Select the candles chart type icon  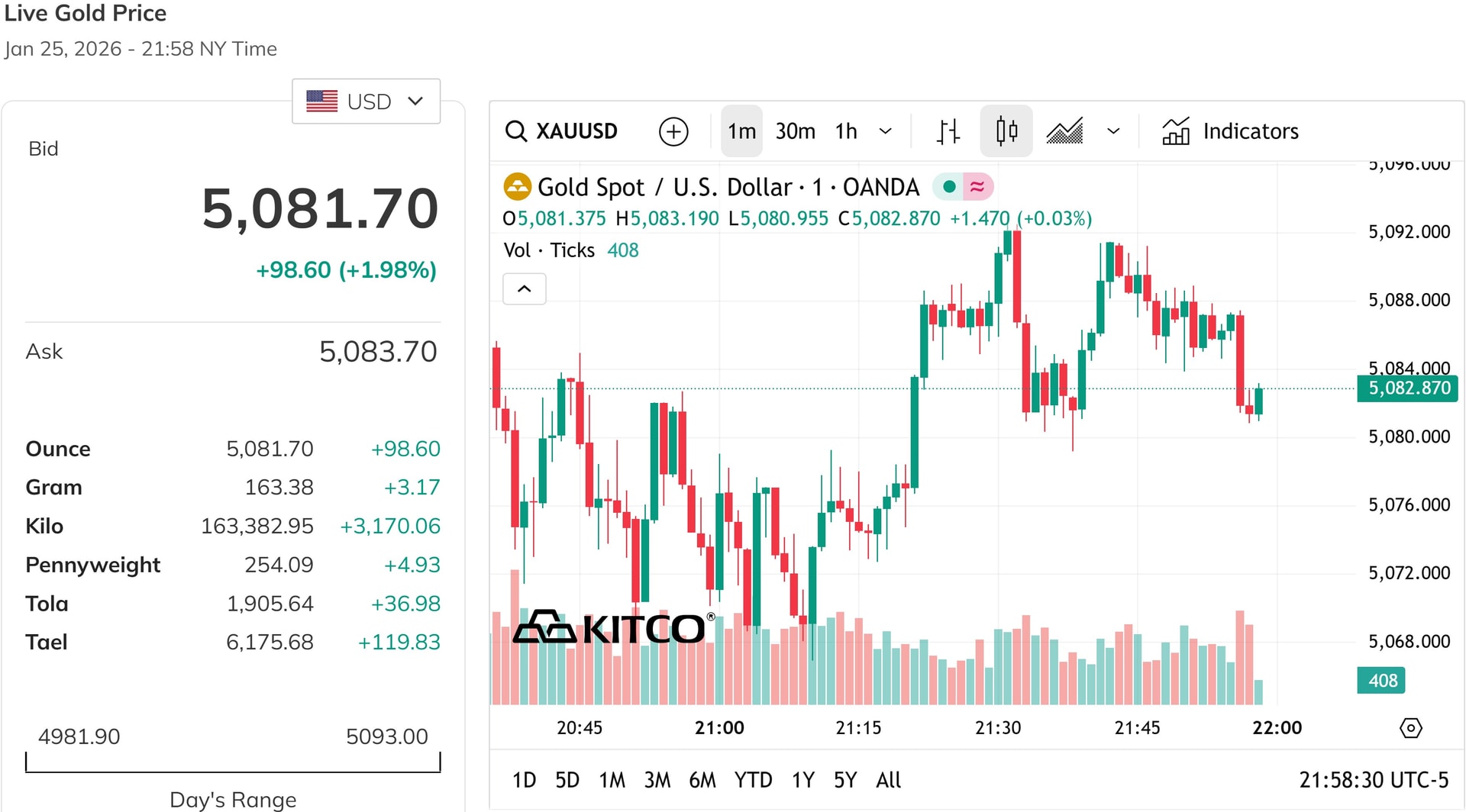(x=1006, y=130)
